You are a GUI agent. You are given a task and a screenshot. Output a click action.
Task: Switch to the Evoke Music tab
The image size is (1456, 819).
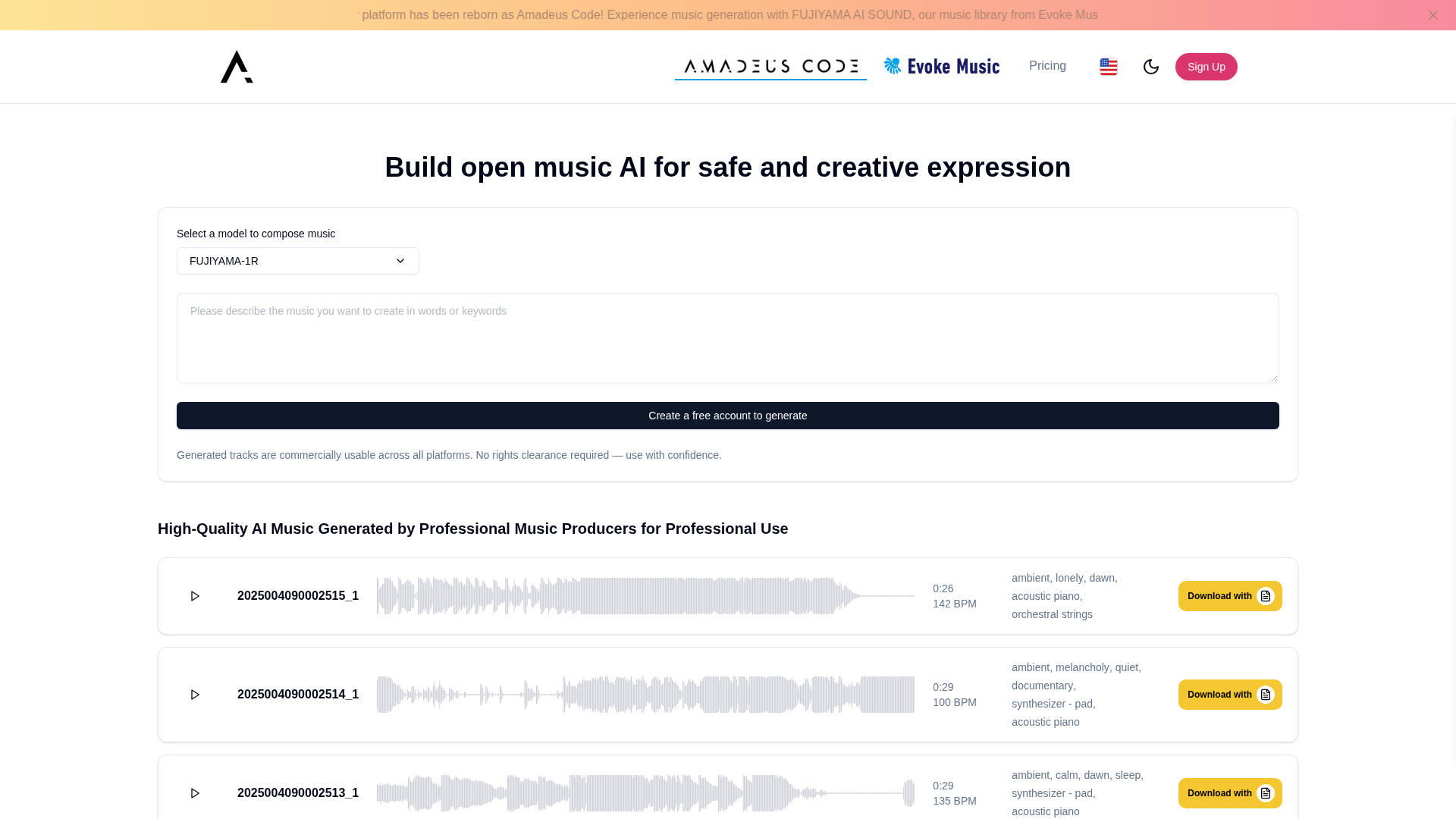pos(942,67)
